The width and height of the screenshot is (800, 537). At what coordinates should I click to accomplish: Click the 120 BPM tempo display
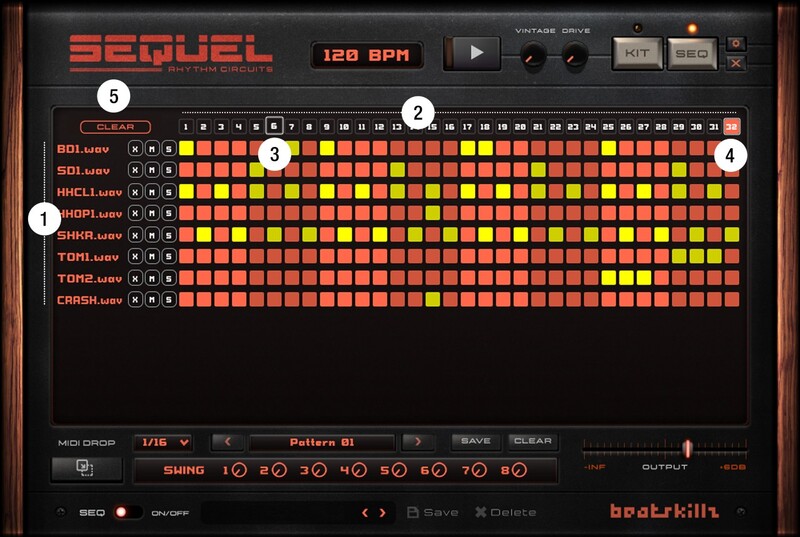click(x=366, y=55)
